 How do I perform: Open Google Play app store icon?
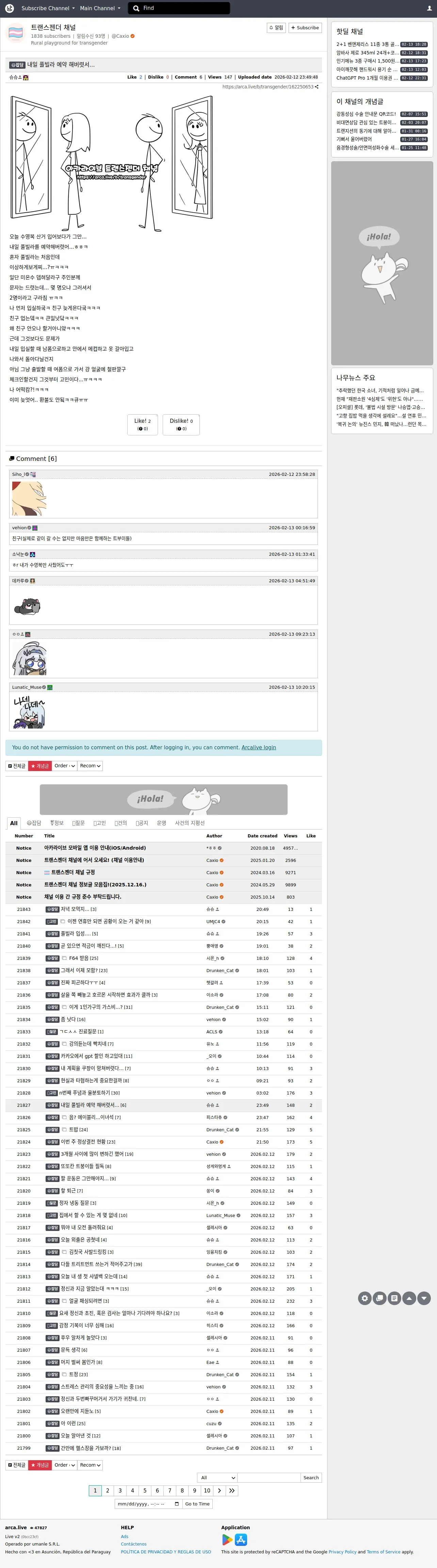[x=227, y=1539]
